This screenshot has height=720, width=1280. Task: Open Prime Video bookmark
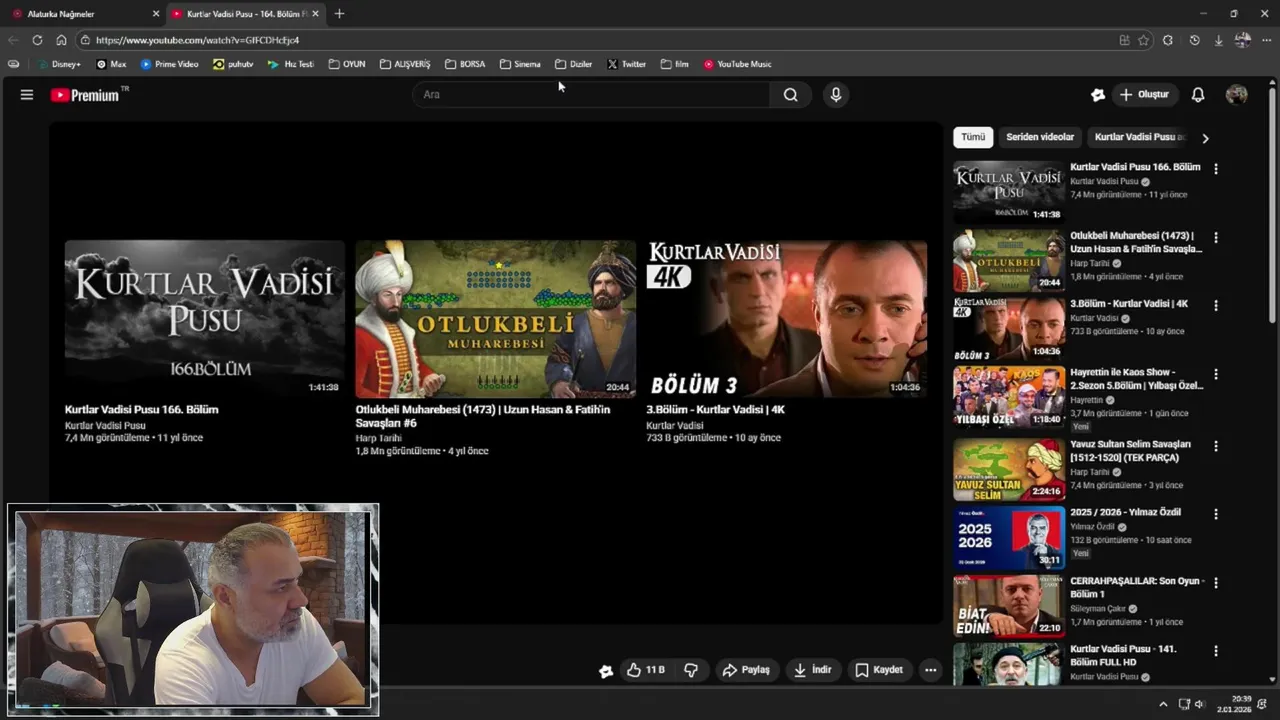[170, 64]
